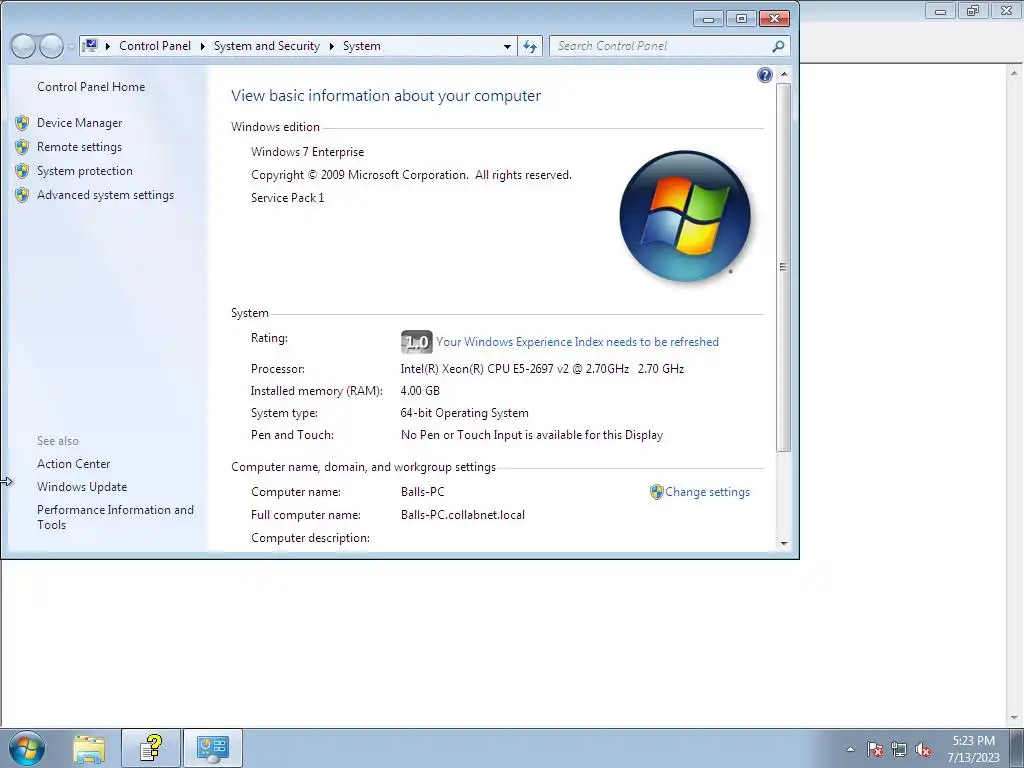Go to Control Panel Home

91,87
